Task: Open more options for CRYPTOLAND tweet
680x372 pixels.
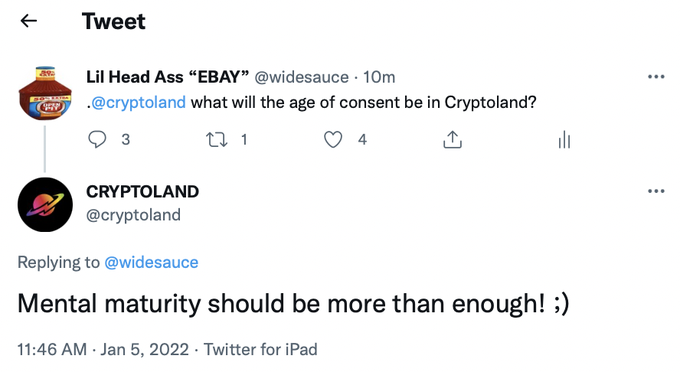Action: pyautogui.click(x=656, y=191)
